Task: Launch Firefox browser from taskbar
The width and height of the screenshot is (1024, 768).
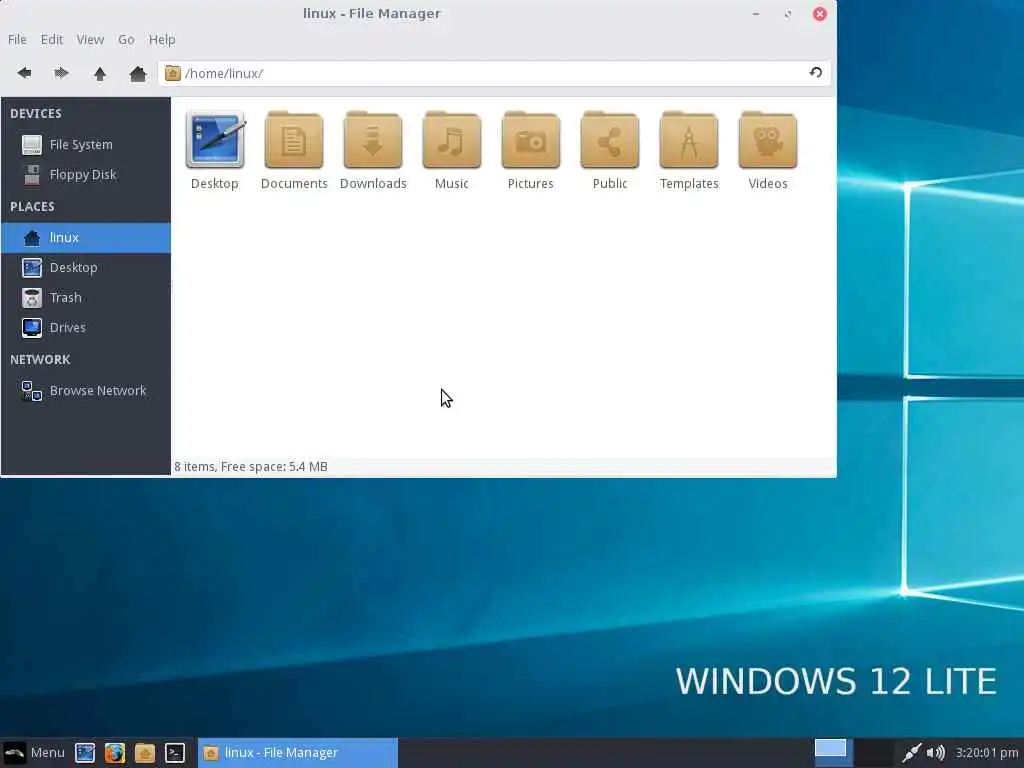Action: [115, 753]
